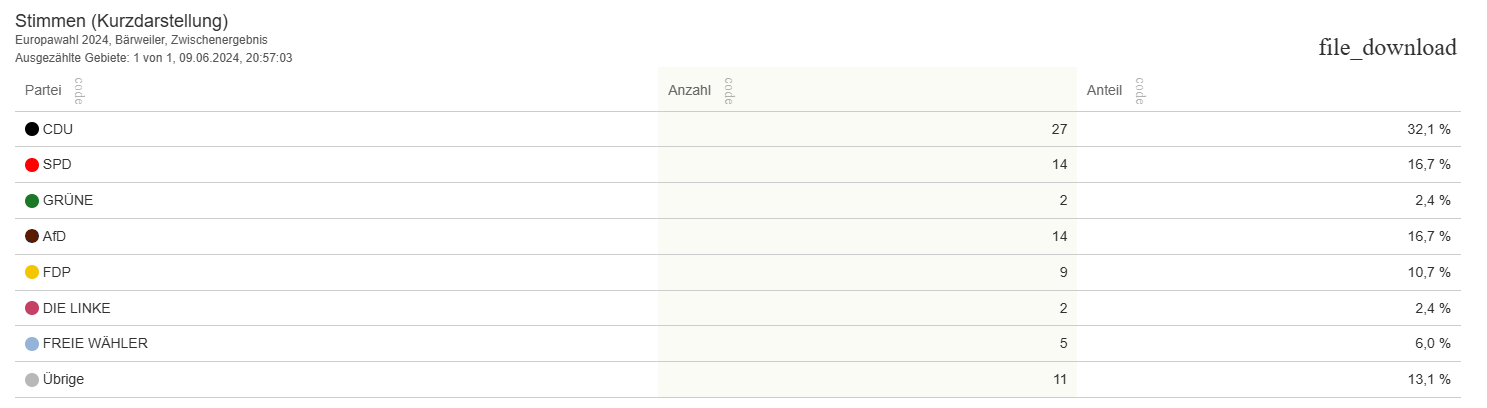Image resolution: width=1487 pixels, height=408 pixels.
Task: Click the brown AfD color dot
Action: pos(32,237)
